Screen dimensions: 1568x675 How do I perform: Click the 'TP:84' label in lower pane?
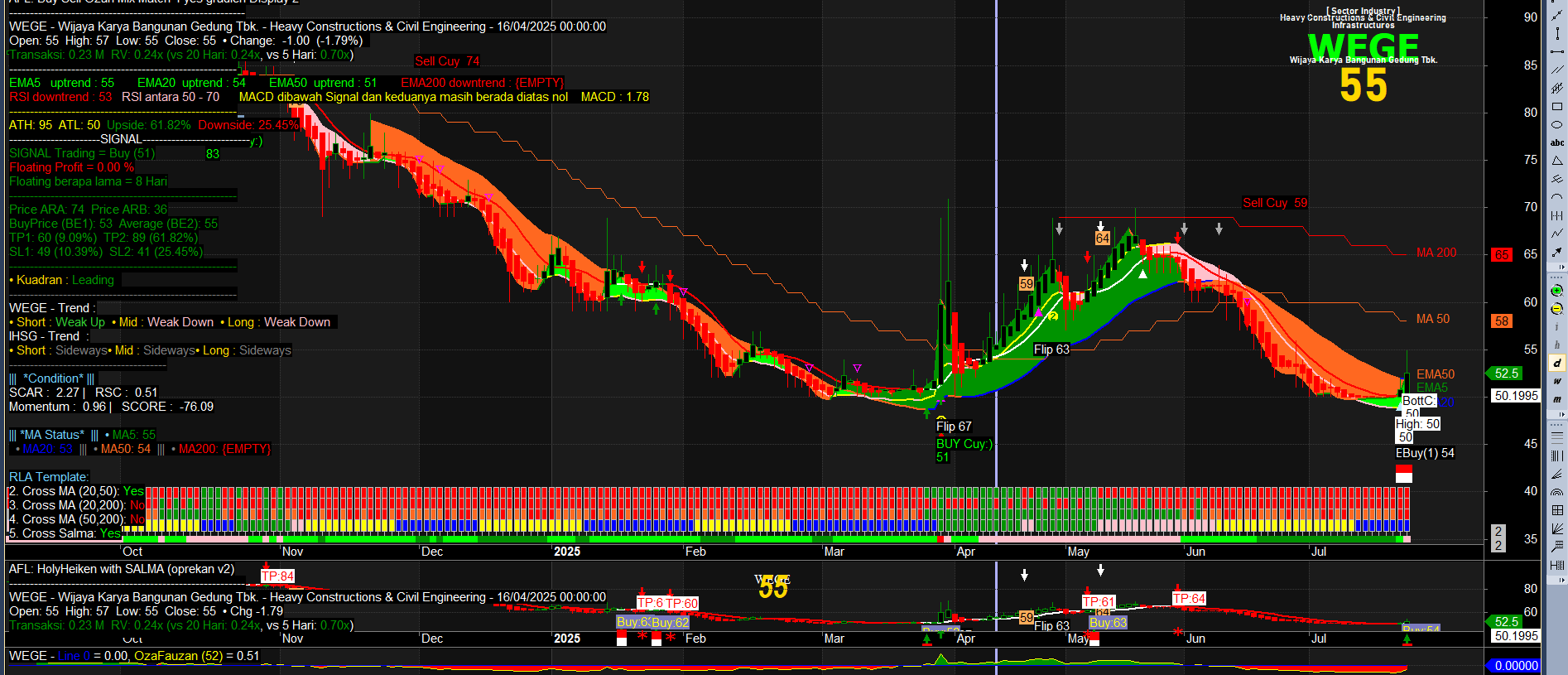[x=277, y=576]
